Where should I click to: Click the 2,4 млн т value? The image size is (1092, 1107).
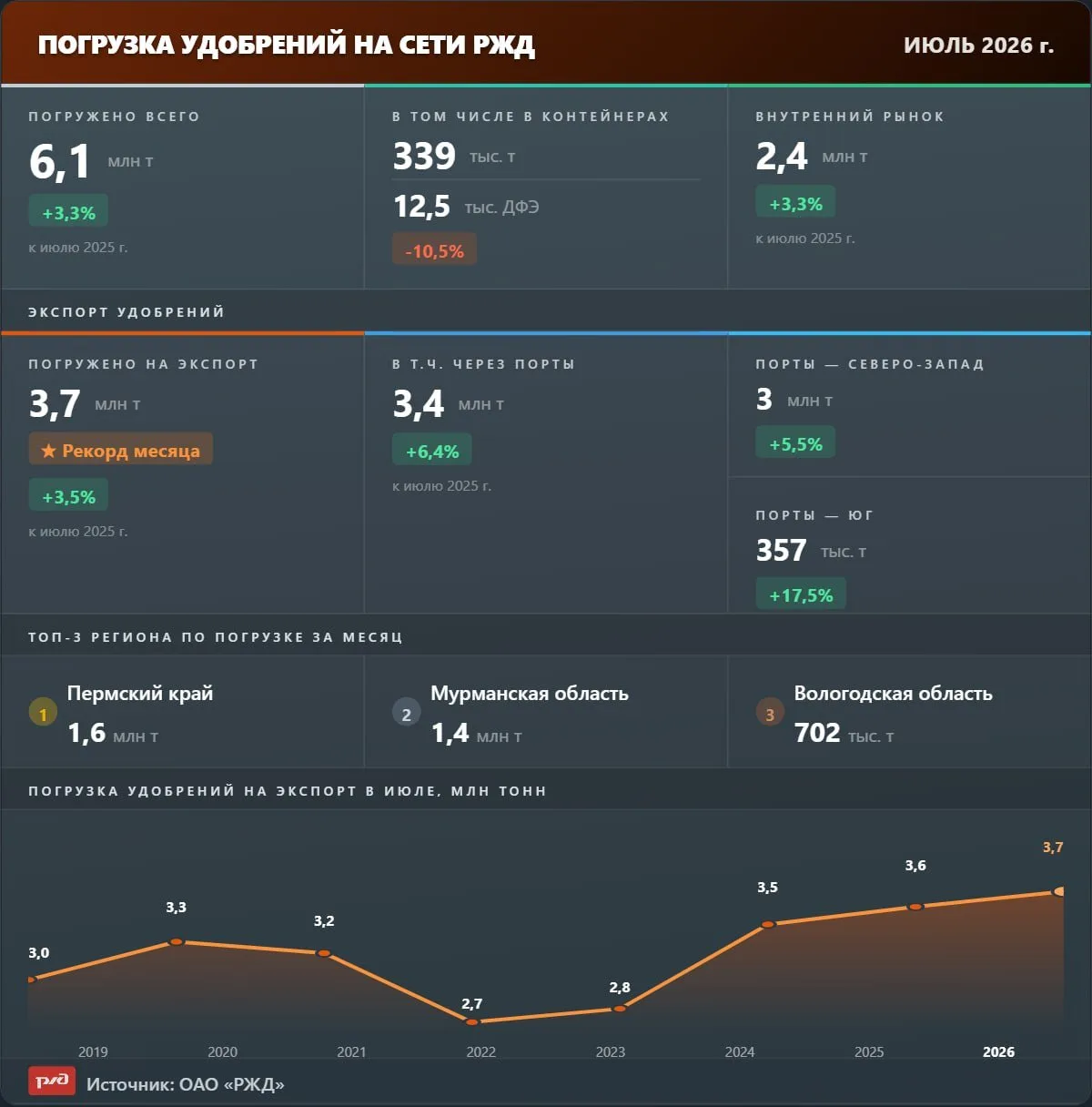point(812,157)
